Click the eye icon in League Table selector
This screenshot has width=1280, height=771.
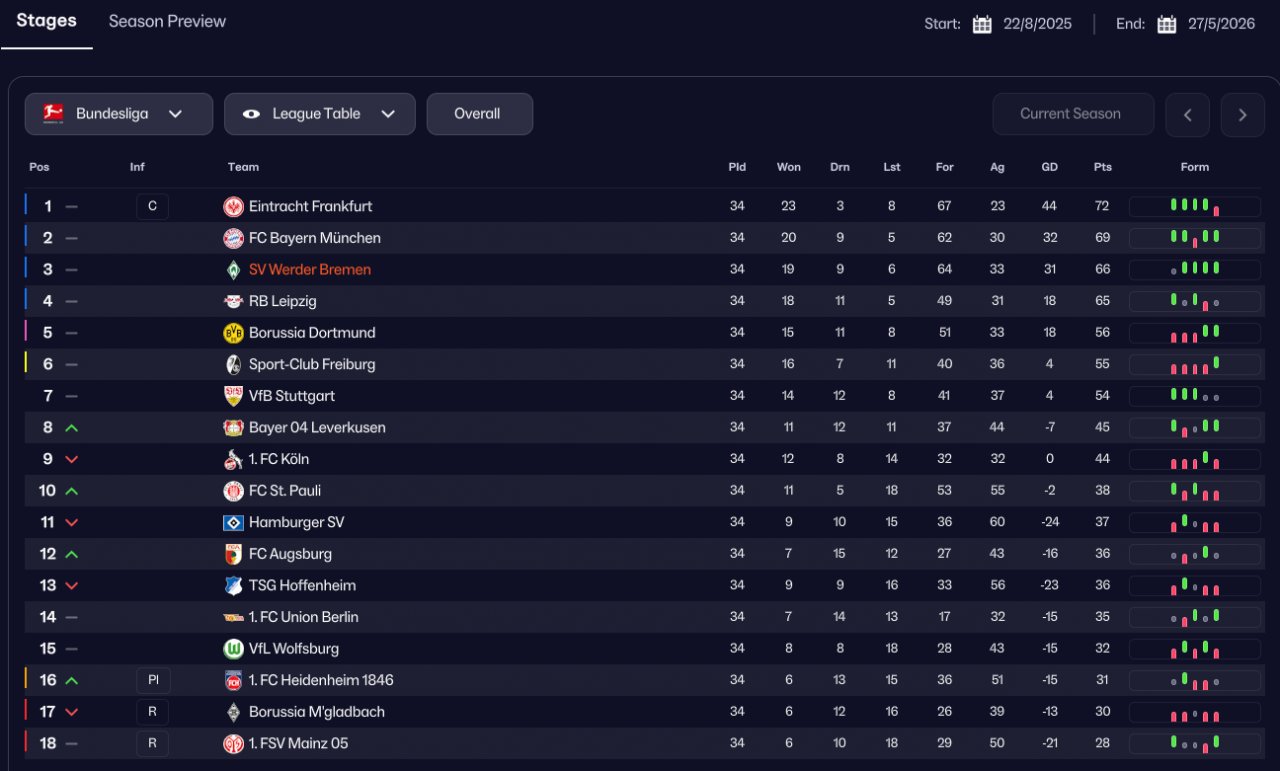tap(251, 114)
